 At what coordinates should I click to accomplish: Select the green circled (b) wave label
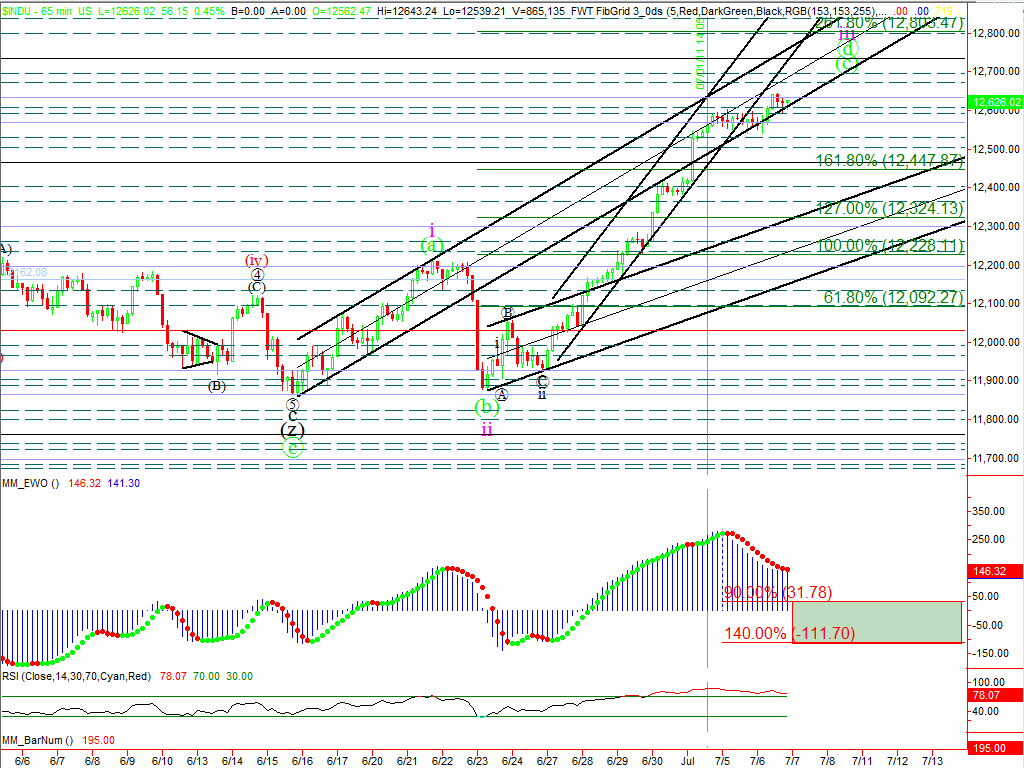486,407
